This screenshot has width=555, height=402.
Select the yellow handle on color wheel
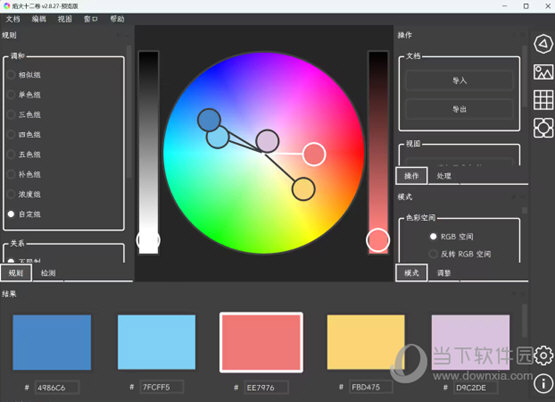point(303,189)
